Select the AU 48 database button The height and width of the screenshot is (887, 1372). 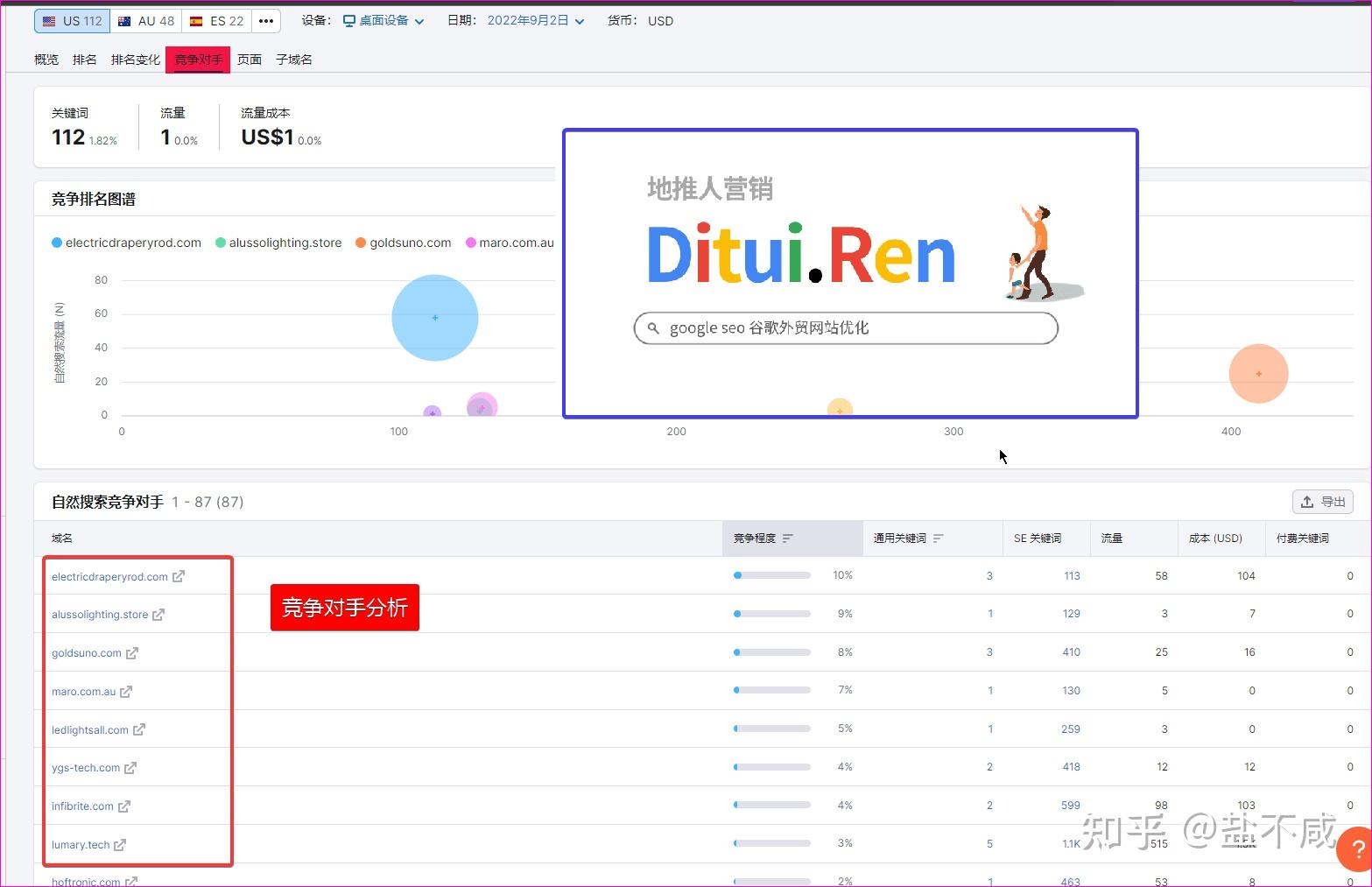tap(146, 21)
